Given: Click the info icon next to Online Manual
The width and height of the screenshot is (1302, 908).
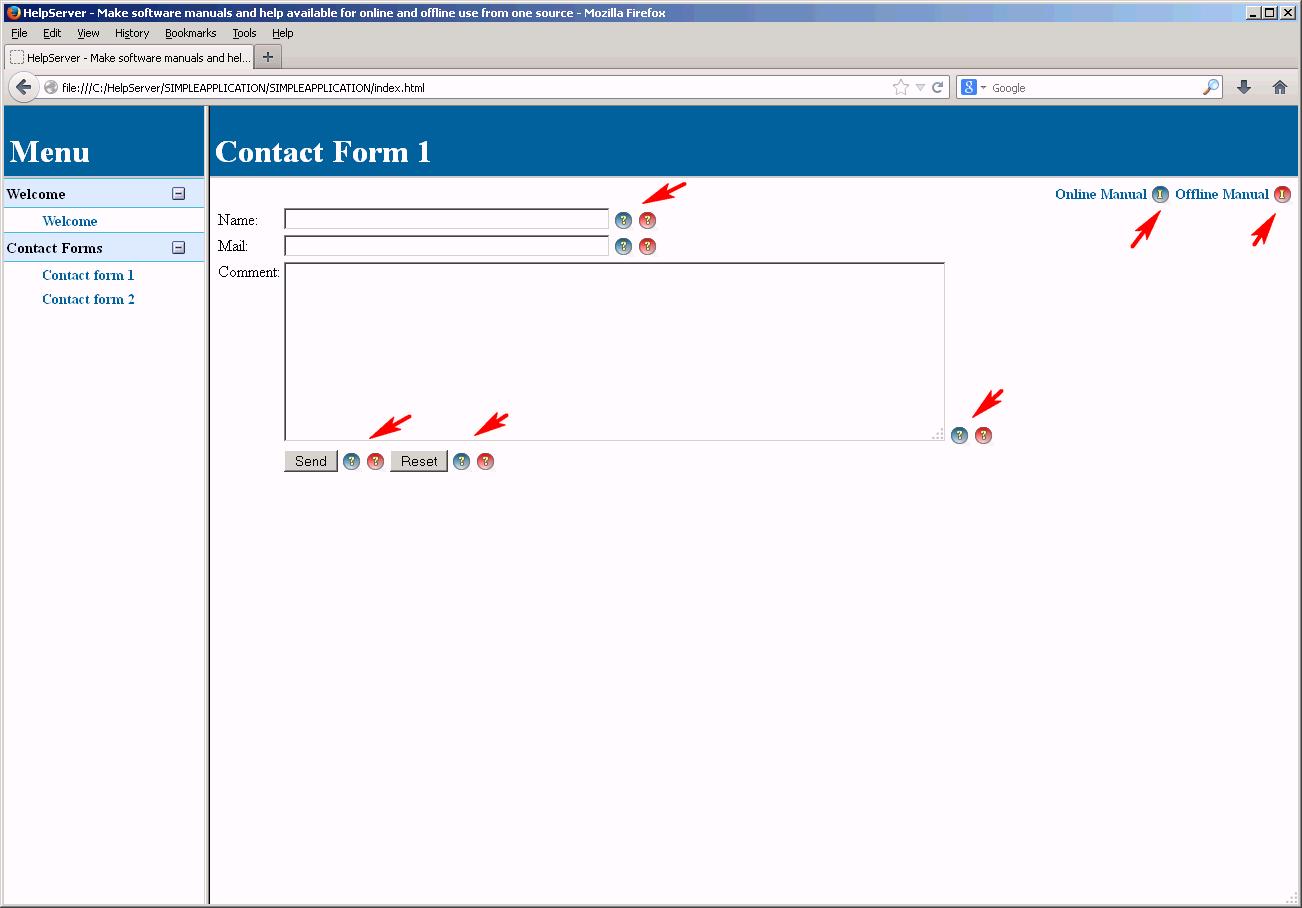Looking at the screenshot, I should tap(1160, 194).
